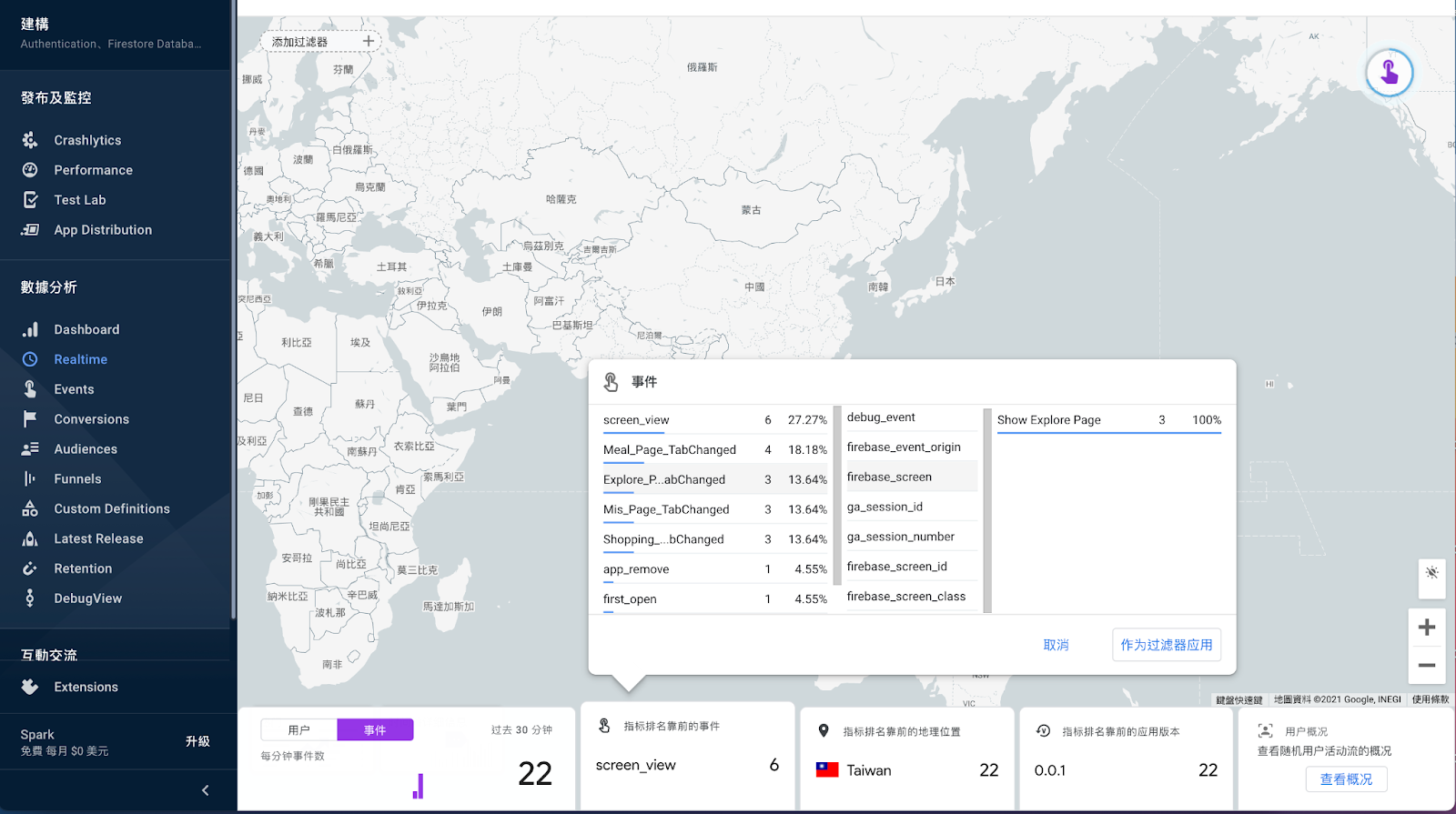Click the View snapshot button
This screenshot has width=1456, height=814.
(1346, 779)
